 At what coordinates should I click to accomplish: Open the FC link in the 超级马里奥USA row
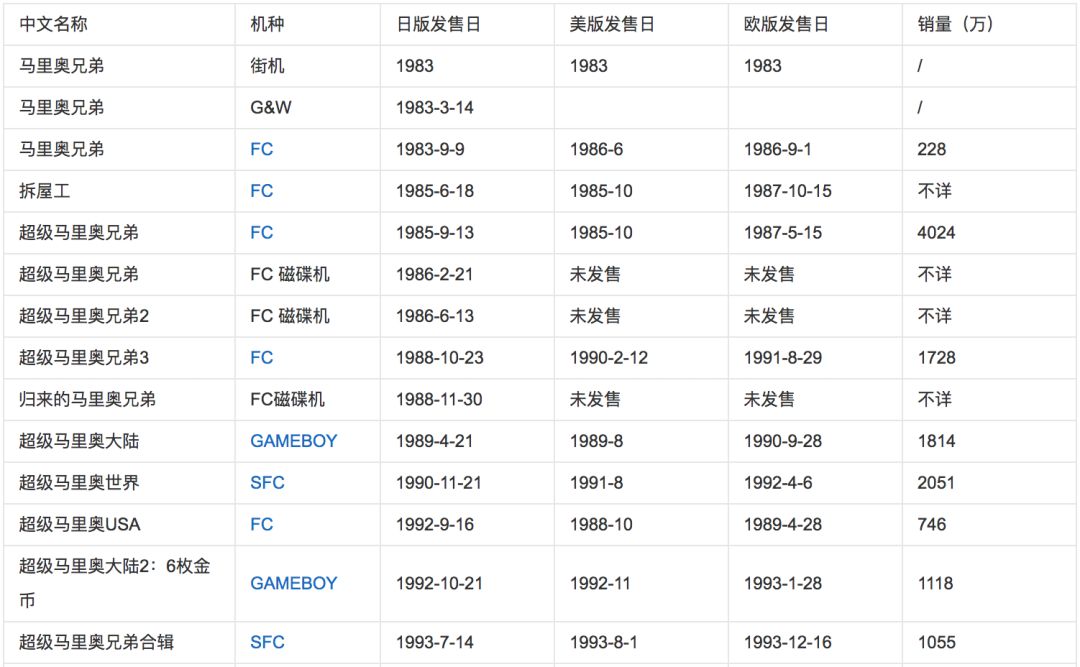point(262,524)
